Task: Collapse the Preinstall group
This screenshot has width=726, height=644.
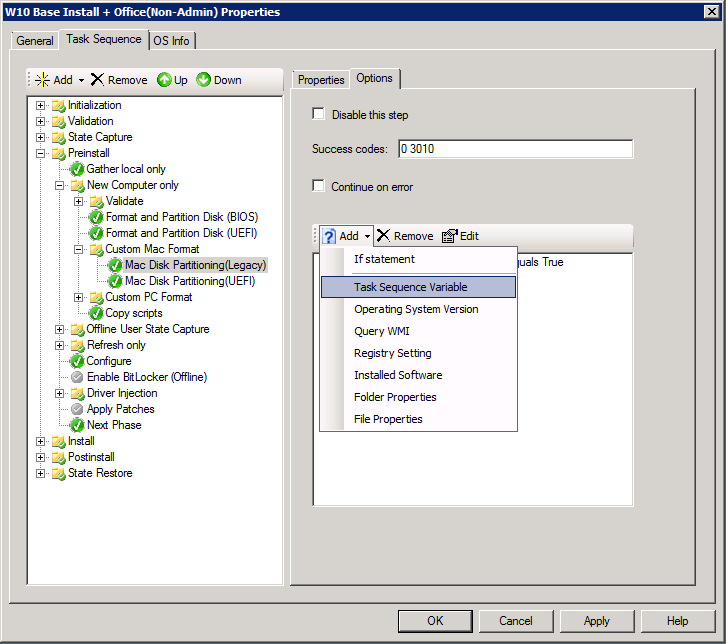Action: [41, 154]
